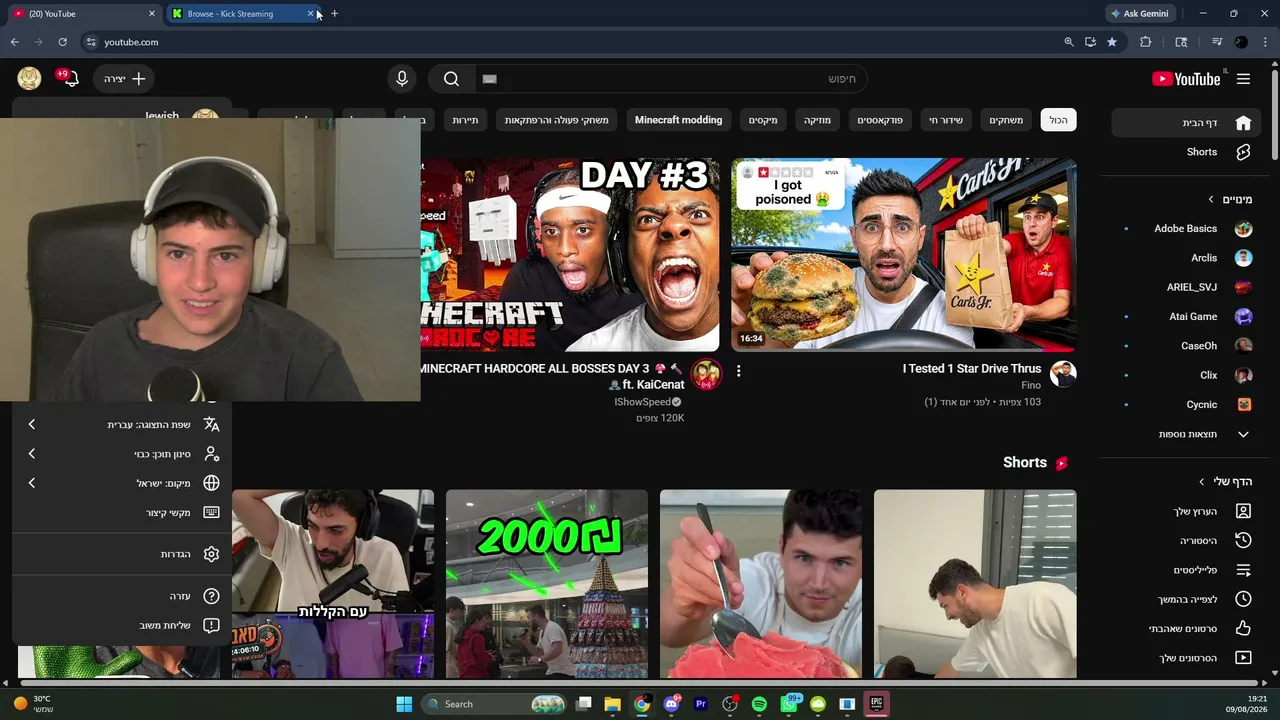This screenshot has height=720, width=1280.
Task: Open the IShowSpeed channel avatar
Action: [706, 375]
